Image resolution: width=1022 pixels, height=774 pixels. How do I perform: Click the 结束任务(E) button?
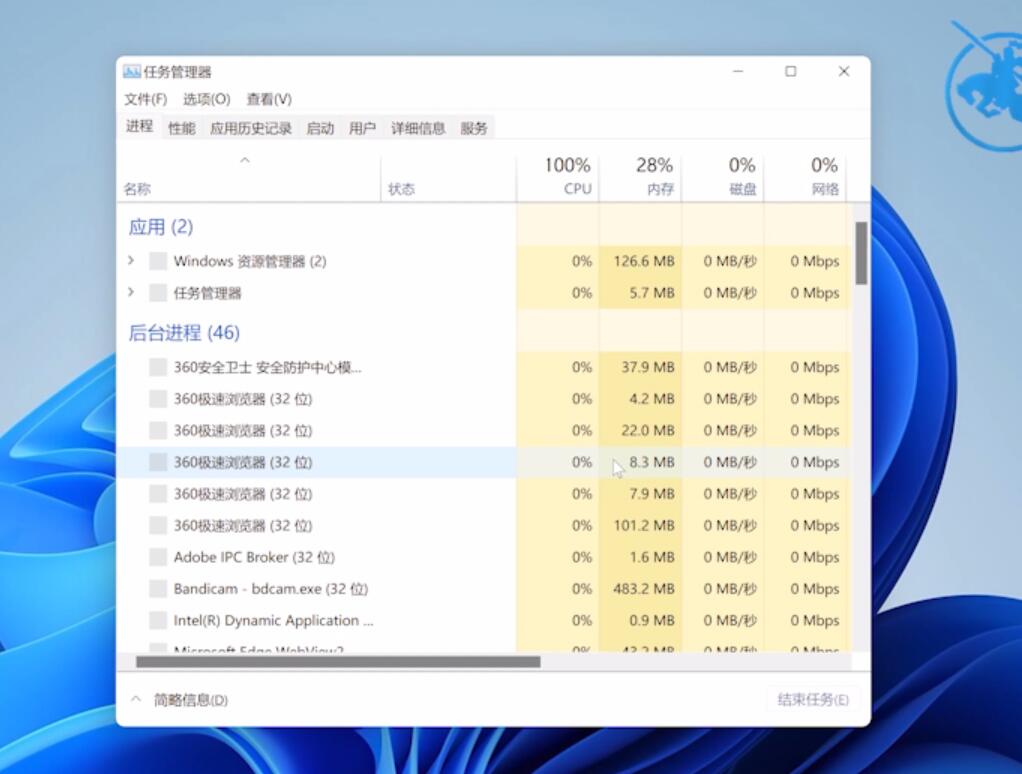pos(813,700)
